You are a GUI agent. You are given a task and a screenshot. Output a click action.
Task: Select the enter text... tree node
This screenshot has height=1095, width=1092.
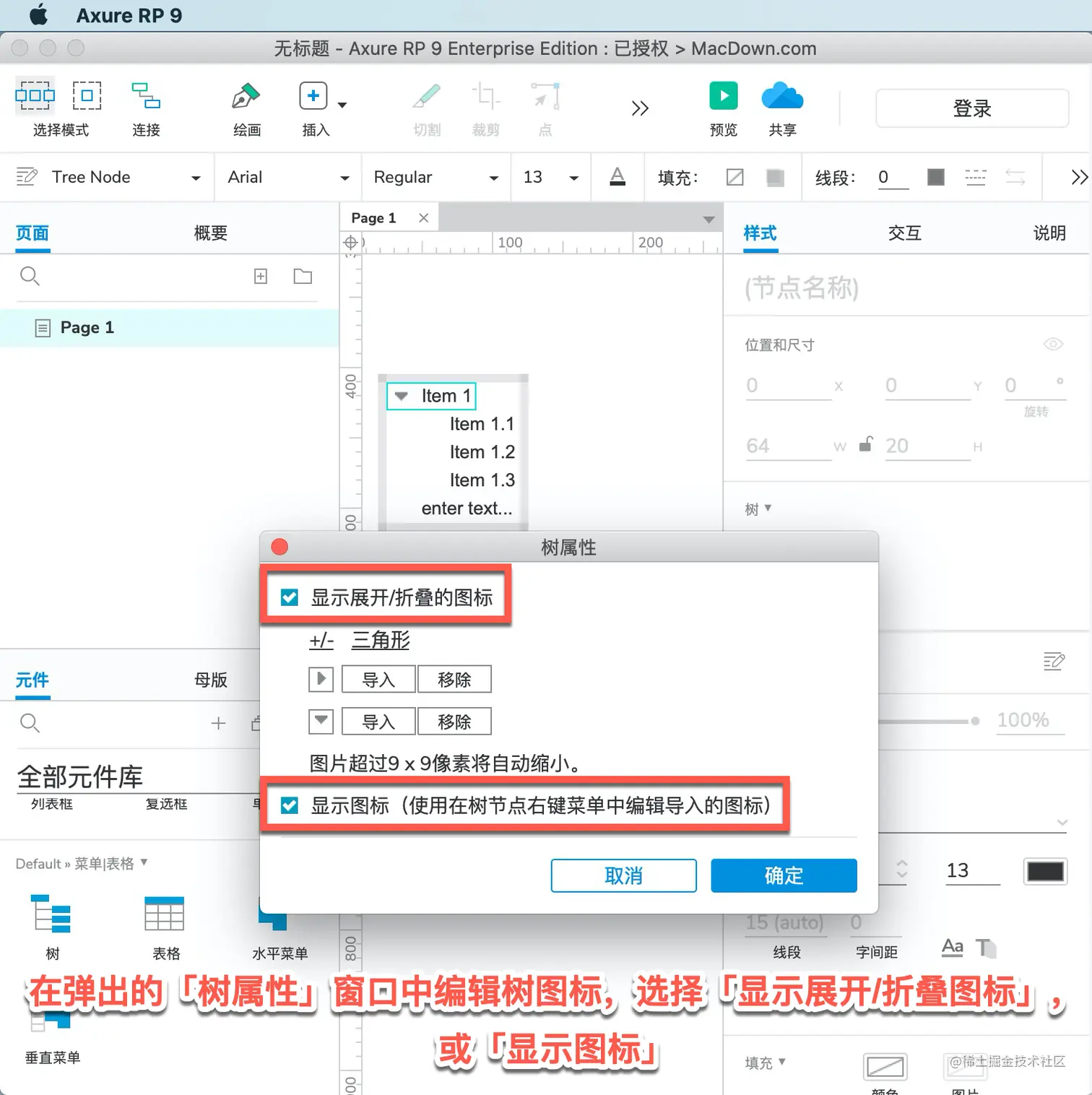[x=467, y=508]
